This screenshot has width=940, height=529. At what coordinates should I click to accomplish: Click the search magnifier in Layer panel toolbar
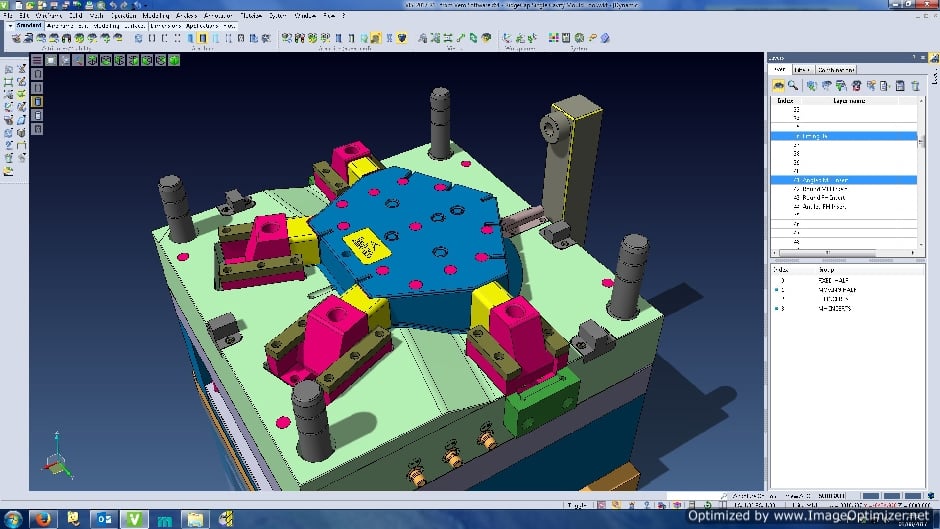(x=792, y=86)
